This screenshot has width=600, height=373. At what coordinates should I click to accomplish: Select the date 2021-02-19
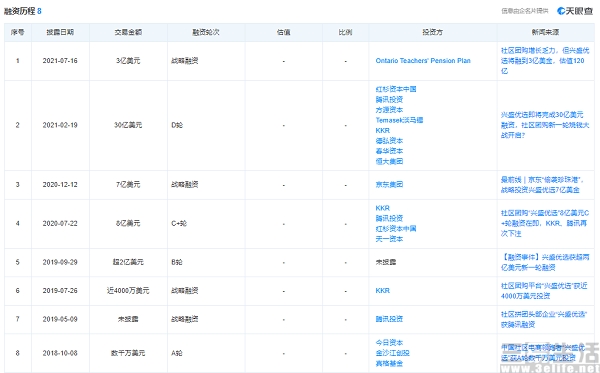pyautogui.click(x=60, y=125)
